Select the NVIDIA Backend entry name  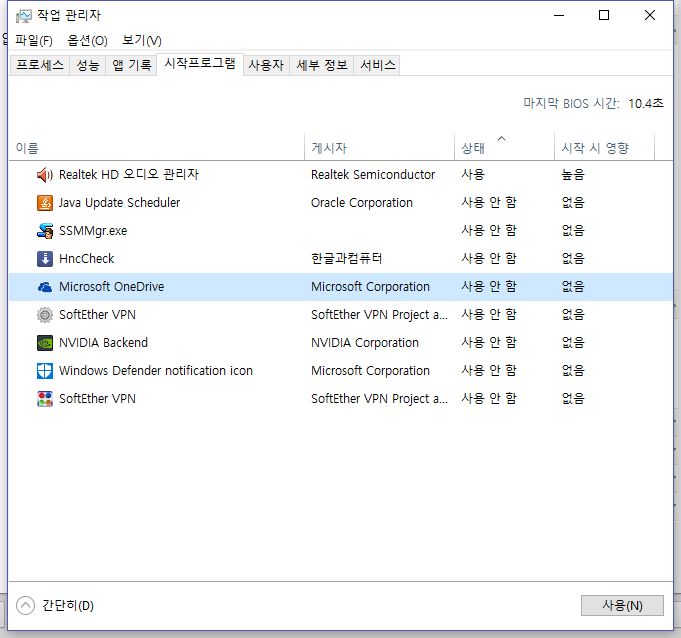pyautogui.click(x=103, y=343)
